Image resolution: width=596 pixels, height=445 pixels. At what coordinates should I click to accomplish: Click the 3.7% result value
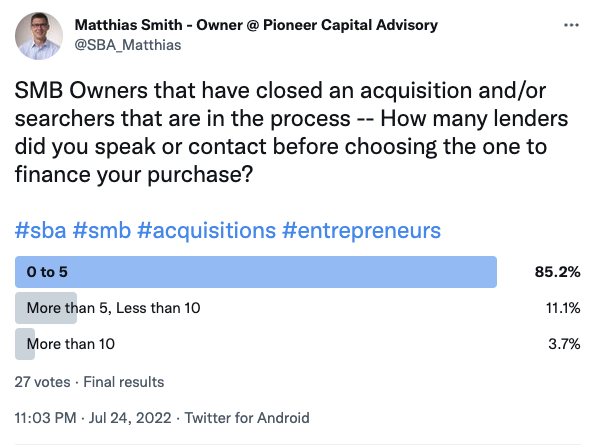tap(564, 344)
